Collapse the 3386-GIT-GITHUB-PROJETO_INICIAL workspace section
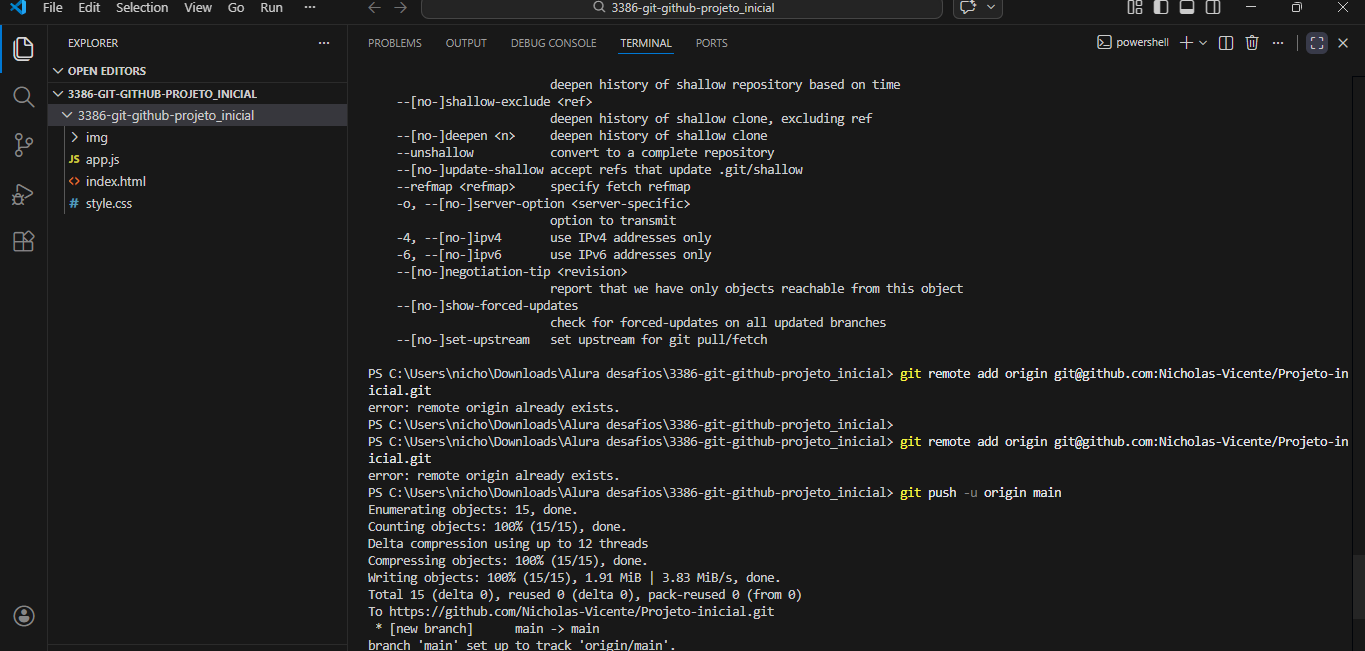1365x651 pixels. point(198,93)
